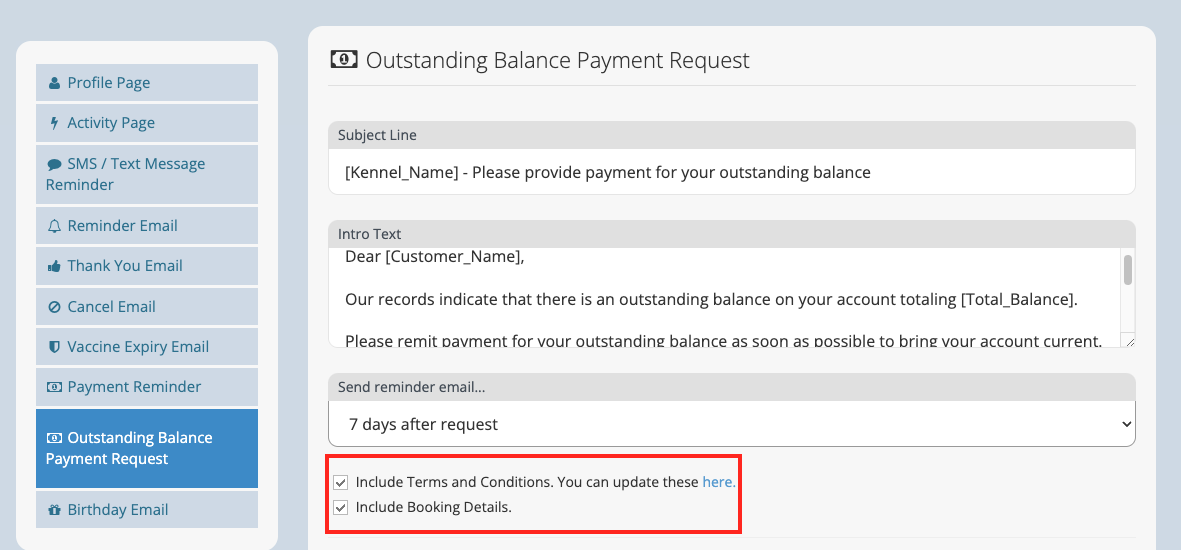Click the person icon beside Profile Page
Image resolution: width=1181 pixels, height=550 pixels.
point(53,84)
